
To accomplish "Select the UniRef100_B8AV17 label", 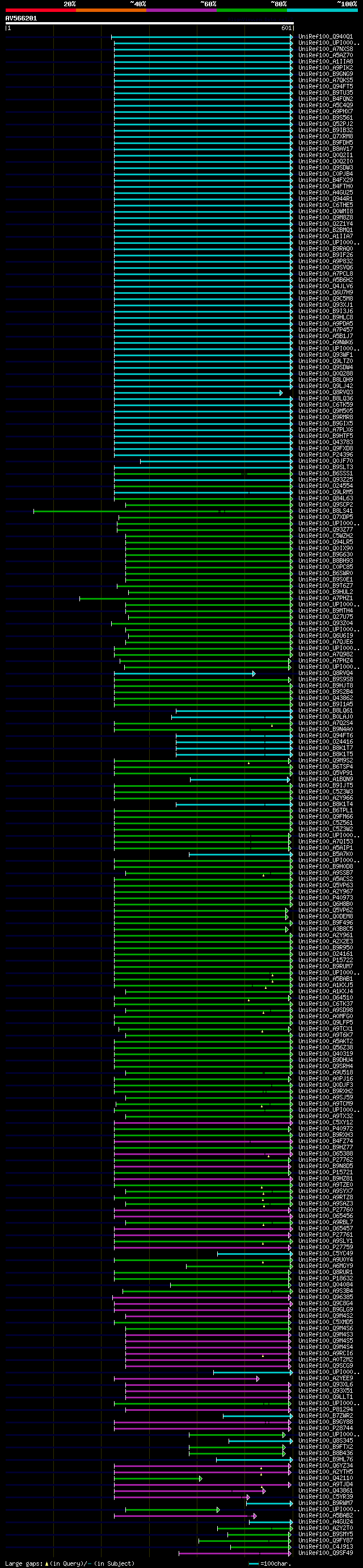I will [x=325, y=149].
